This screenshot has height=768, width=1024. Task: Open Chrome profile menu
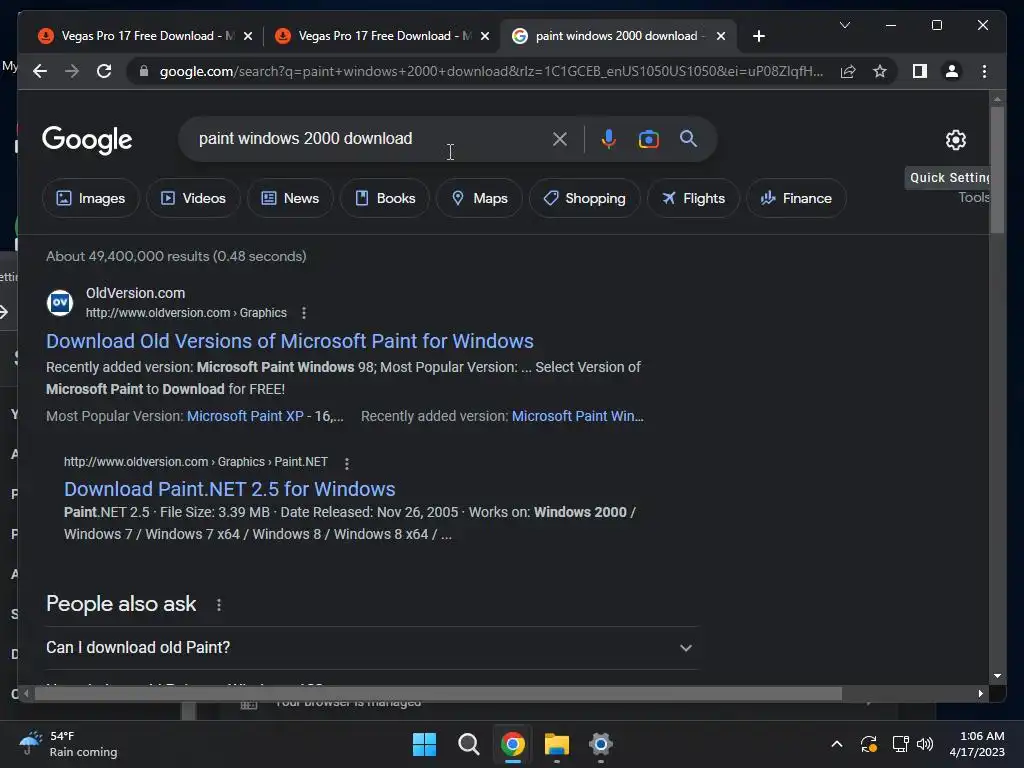tap(952, 71)
